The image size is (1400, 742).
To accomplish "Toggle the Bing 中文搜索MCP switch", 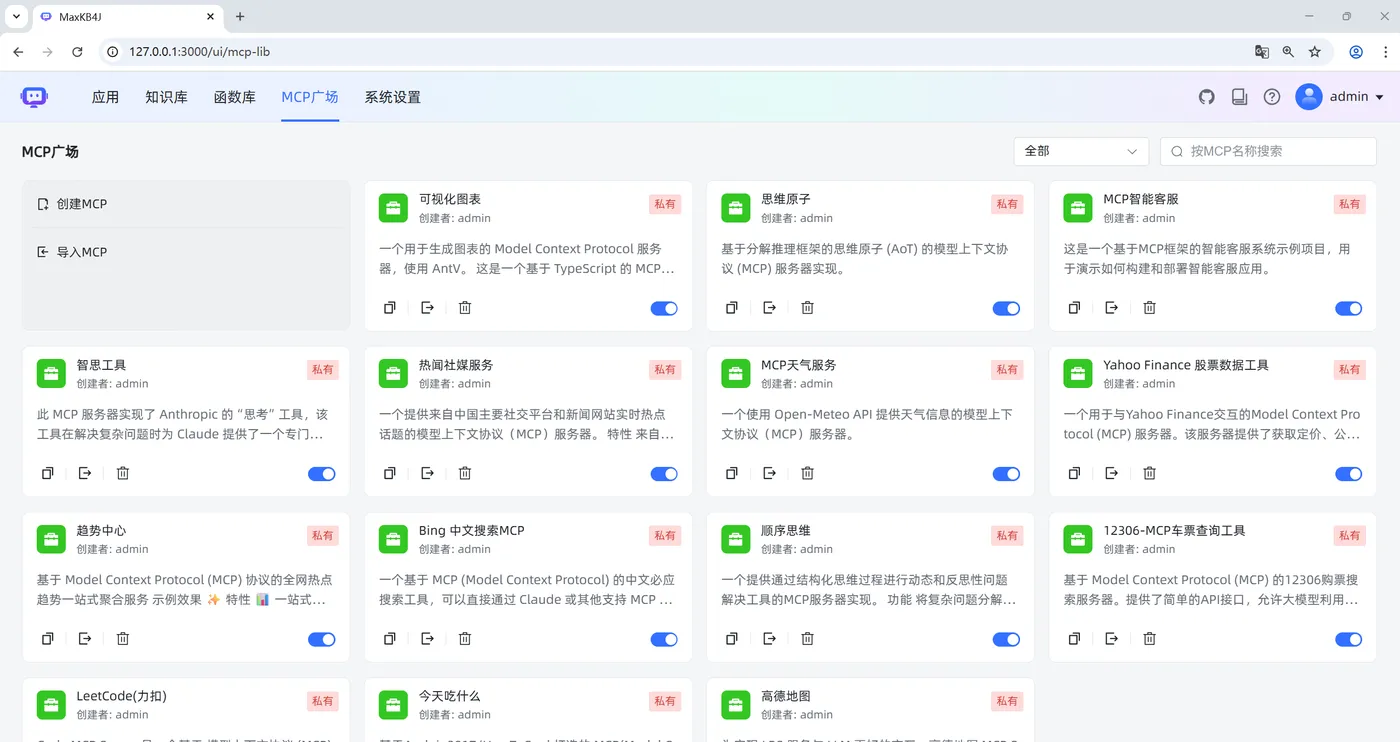I will pyautogui.click(x=664, y=639).
